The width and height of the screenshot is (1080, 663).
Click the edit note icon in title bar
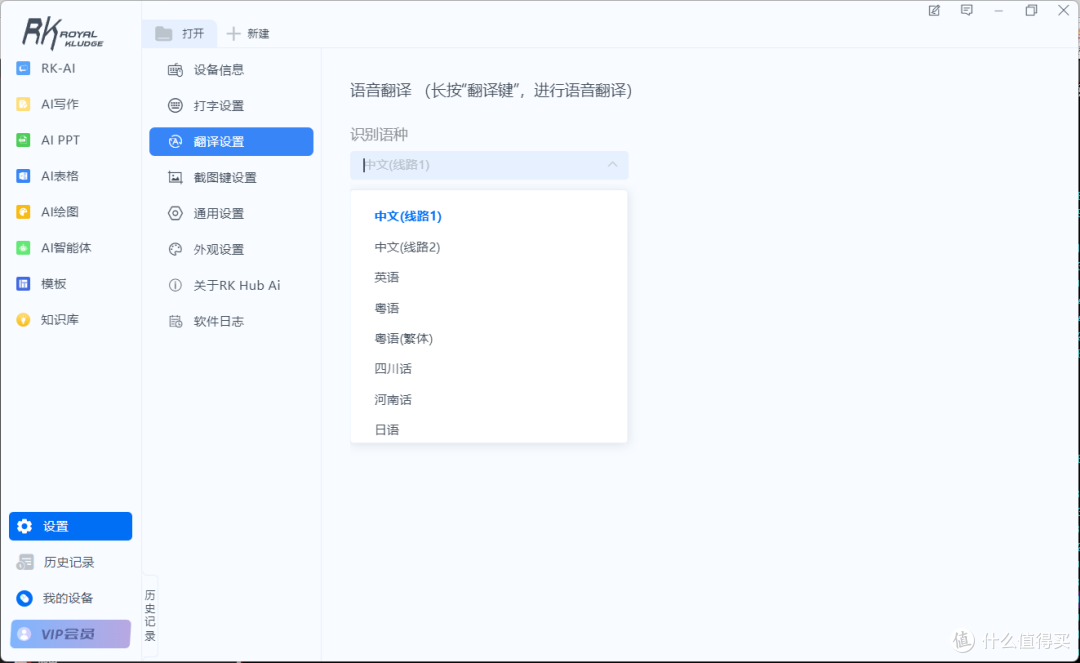[x=934, y=10]
